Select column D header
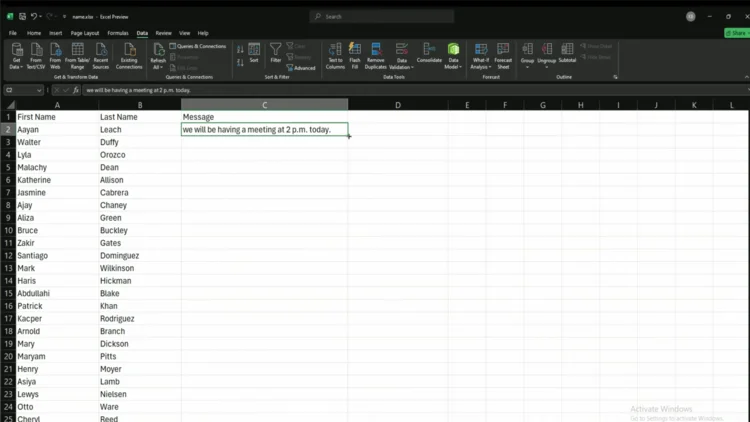Viewport: 750px width, 422px height. coord(398,105)
